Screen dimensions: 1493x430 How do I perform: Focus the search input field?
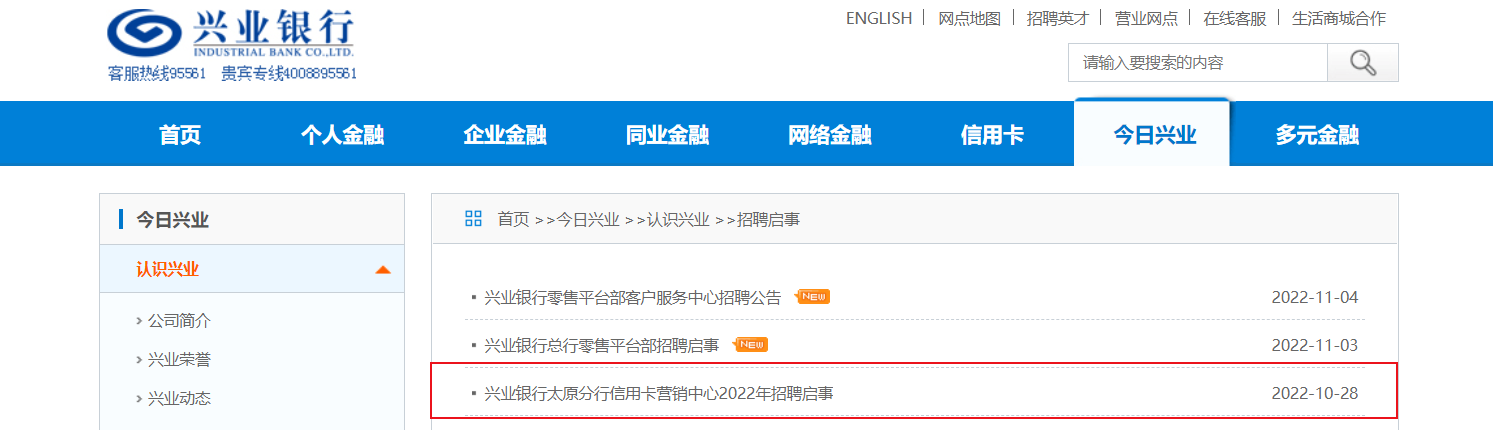1198,63
